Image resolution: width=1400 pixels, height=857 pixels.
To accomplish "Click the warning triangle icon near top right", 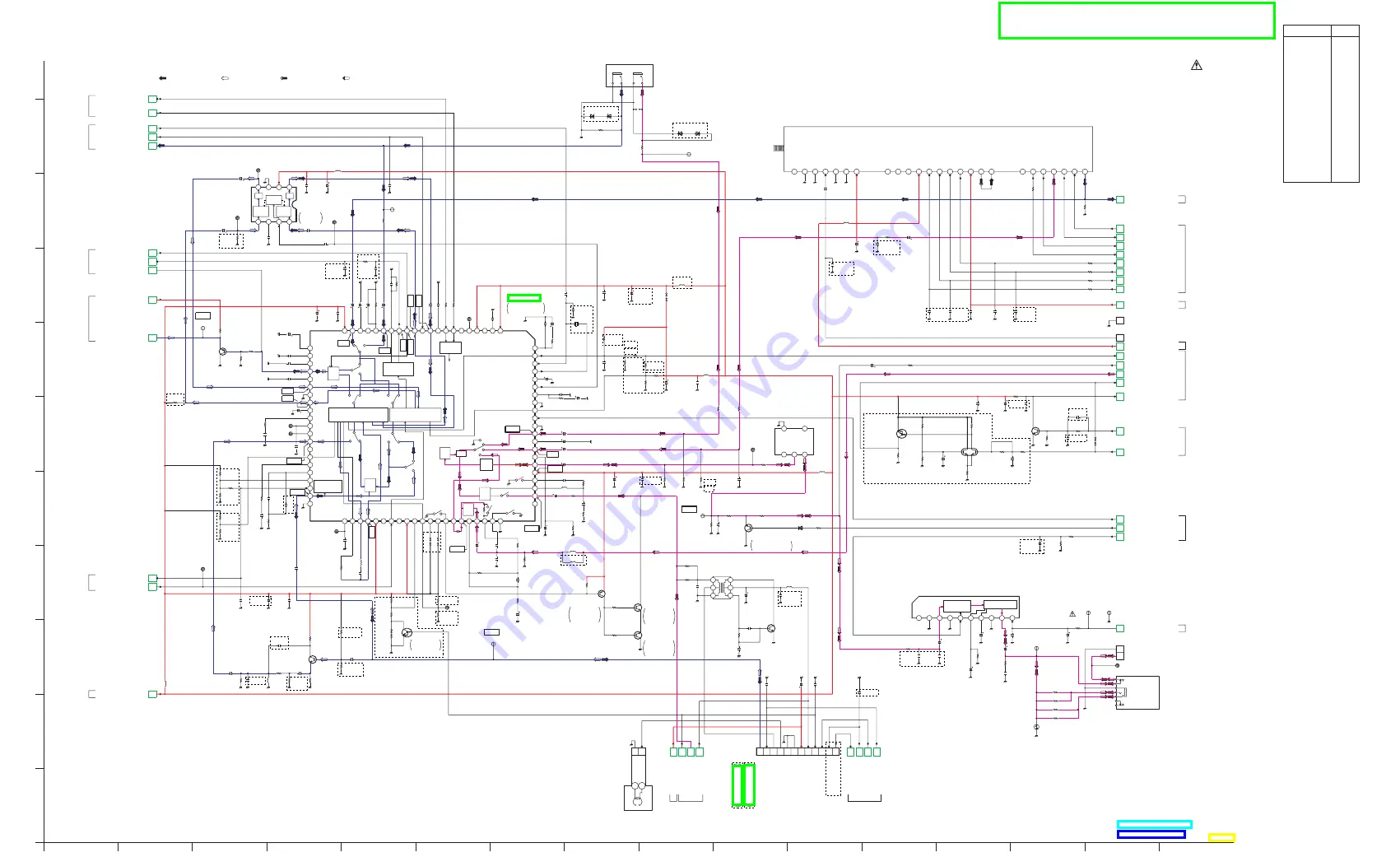I will click(1197, 65).
